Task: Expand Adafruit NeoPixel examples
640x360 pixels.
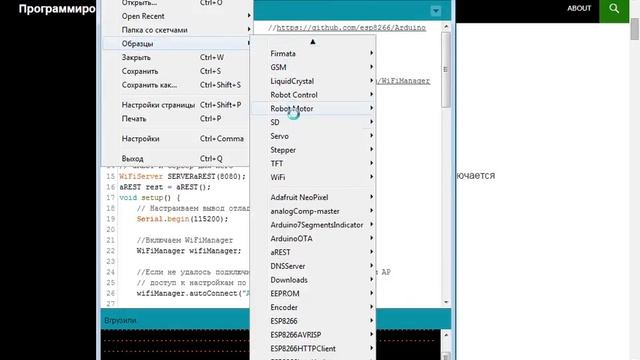Action: (x=313, y=198)
